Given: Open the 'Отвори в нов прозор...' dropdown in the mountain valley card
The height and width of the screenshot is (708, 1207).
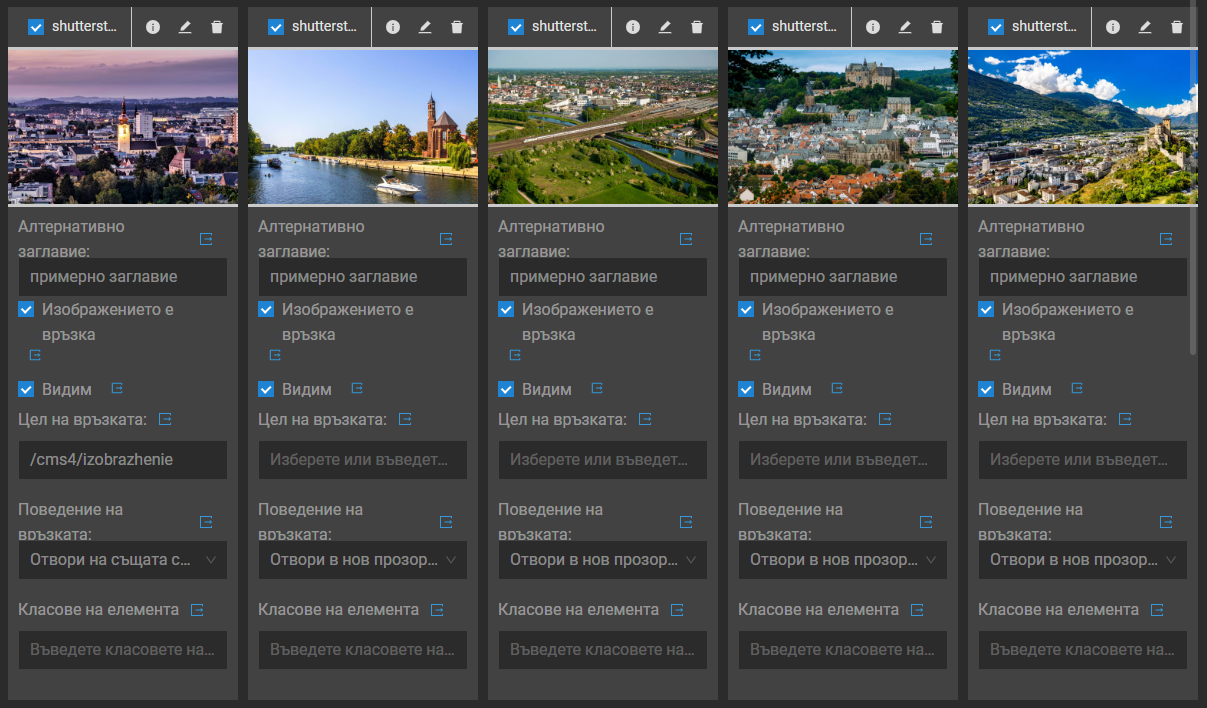Looking at the screenshot, I should pyautogui.click(x=1083, y=560).
